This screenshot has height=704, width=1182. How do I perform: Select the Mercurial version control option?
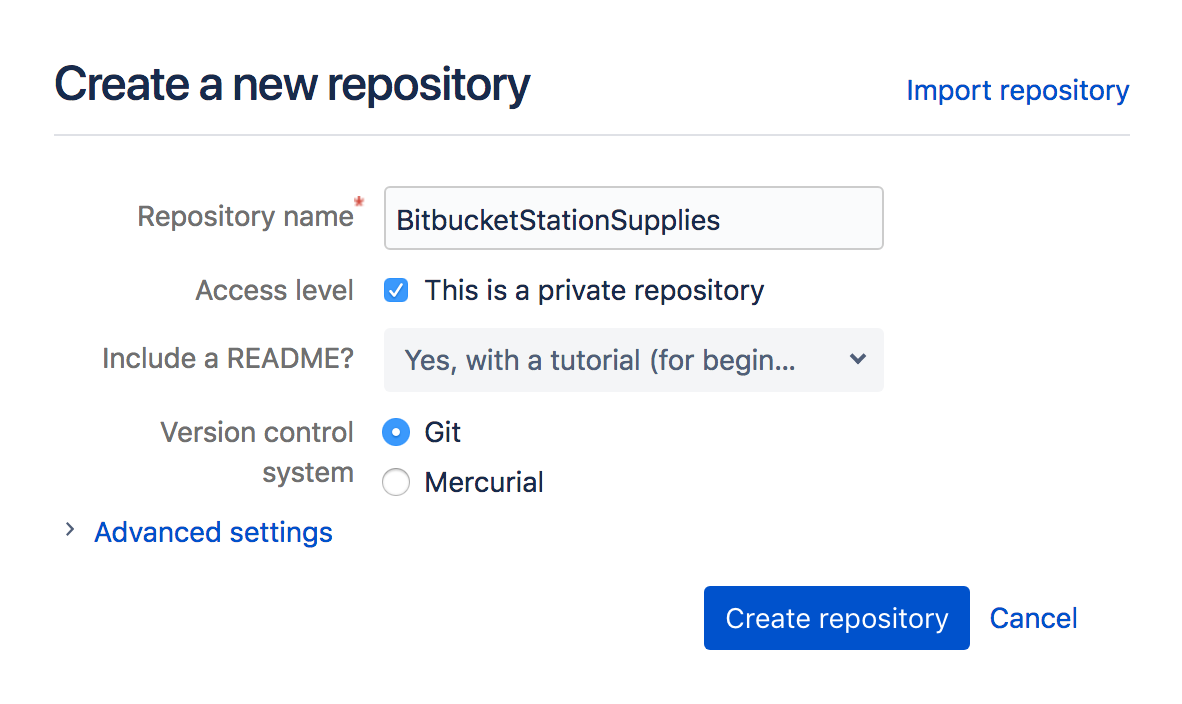(x=396, y=482)
